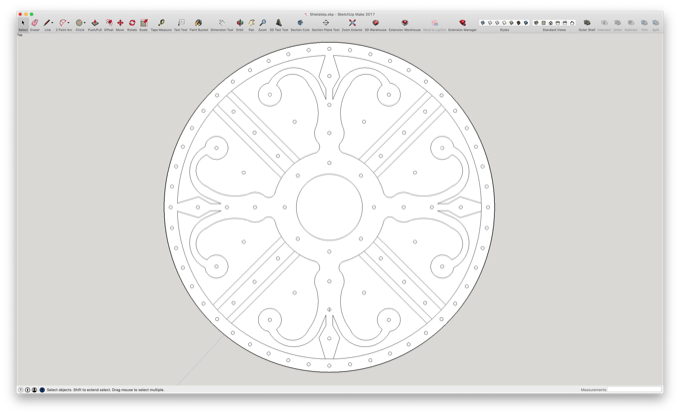Open the Line tool dropdown arrow
The height and width of the screenshot is (415, 680).
click(52, 23)
